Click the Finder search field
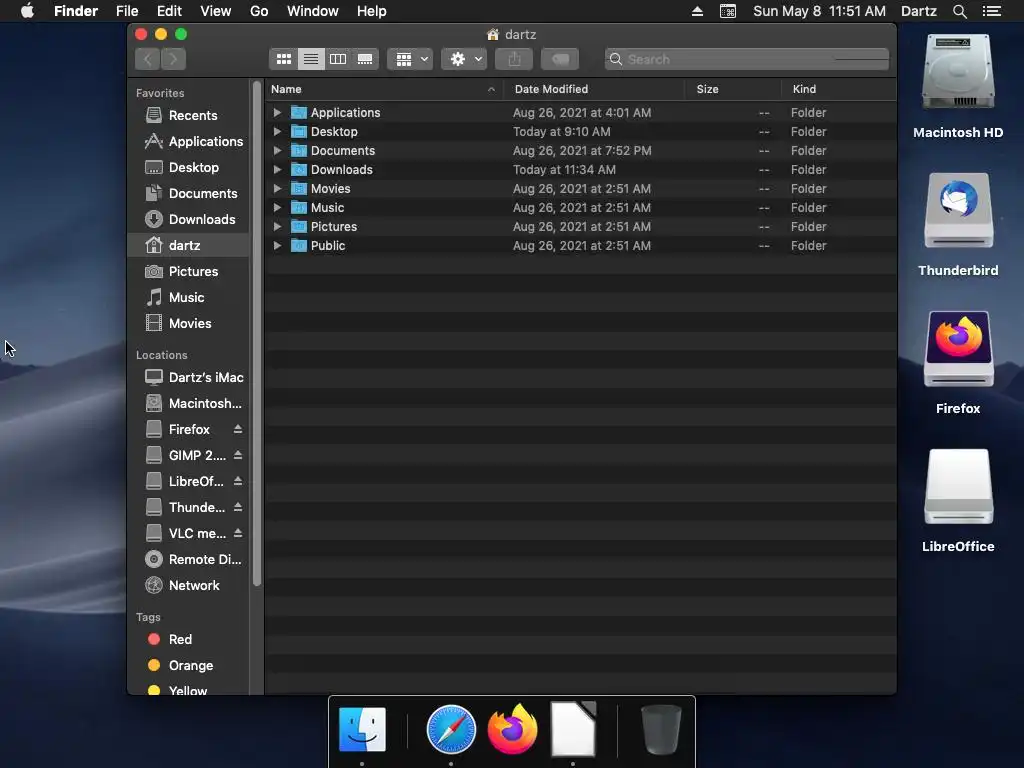Viewport: 1024px width, 768px height. click(747, 59)
